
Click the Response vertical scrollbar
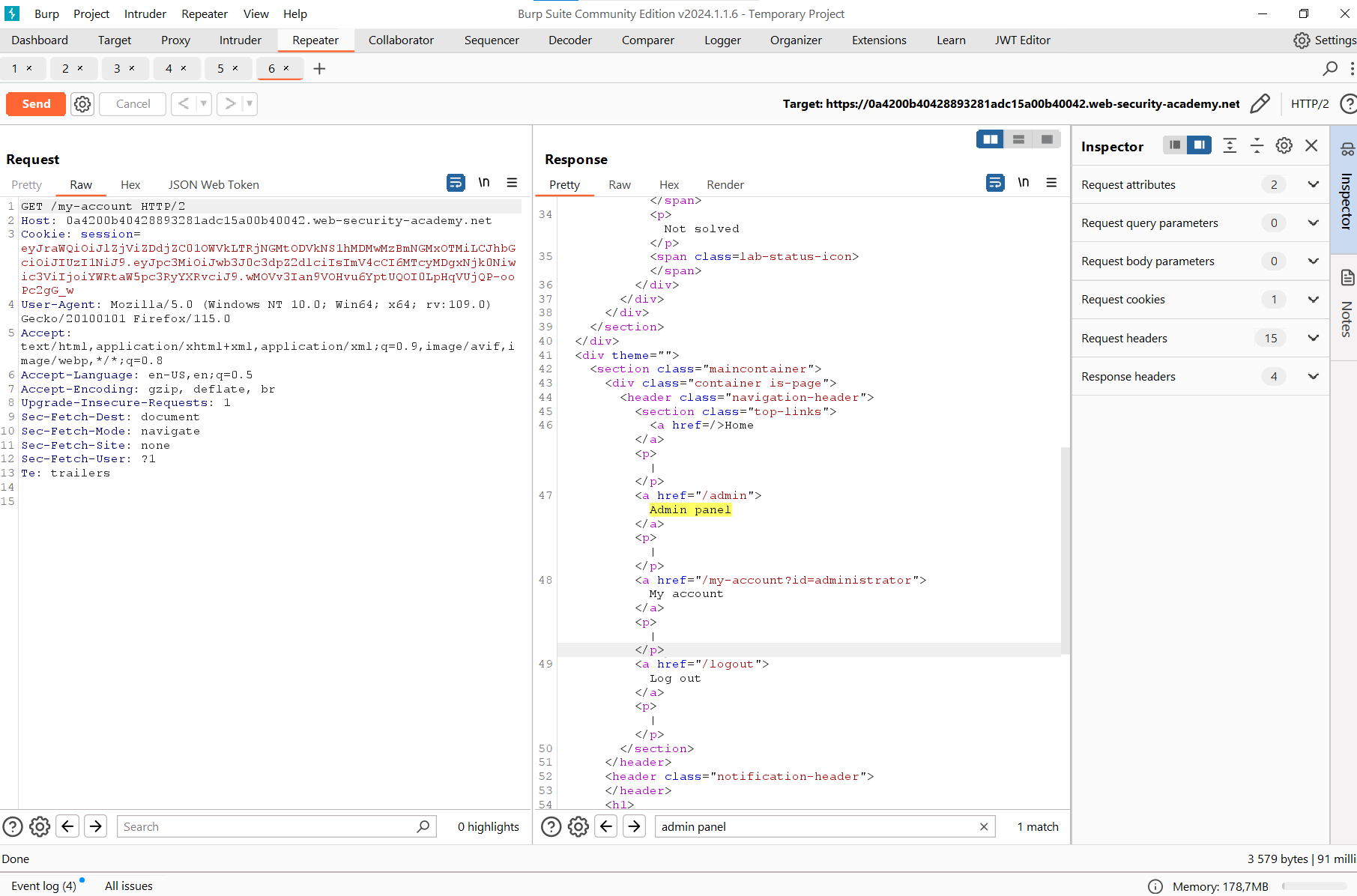click(1065, 549)
